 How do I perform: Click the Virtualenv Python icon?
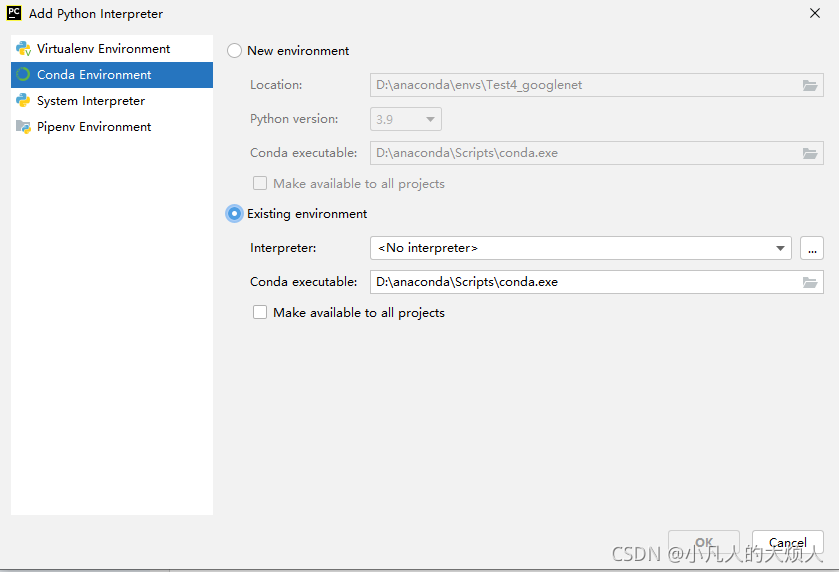(24, 49)
